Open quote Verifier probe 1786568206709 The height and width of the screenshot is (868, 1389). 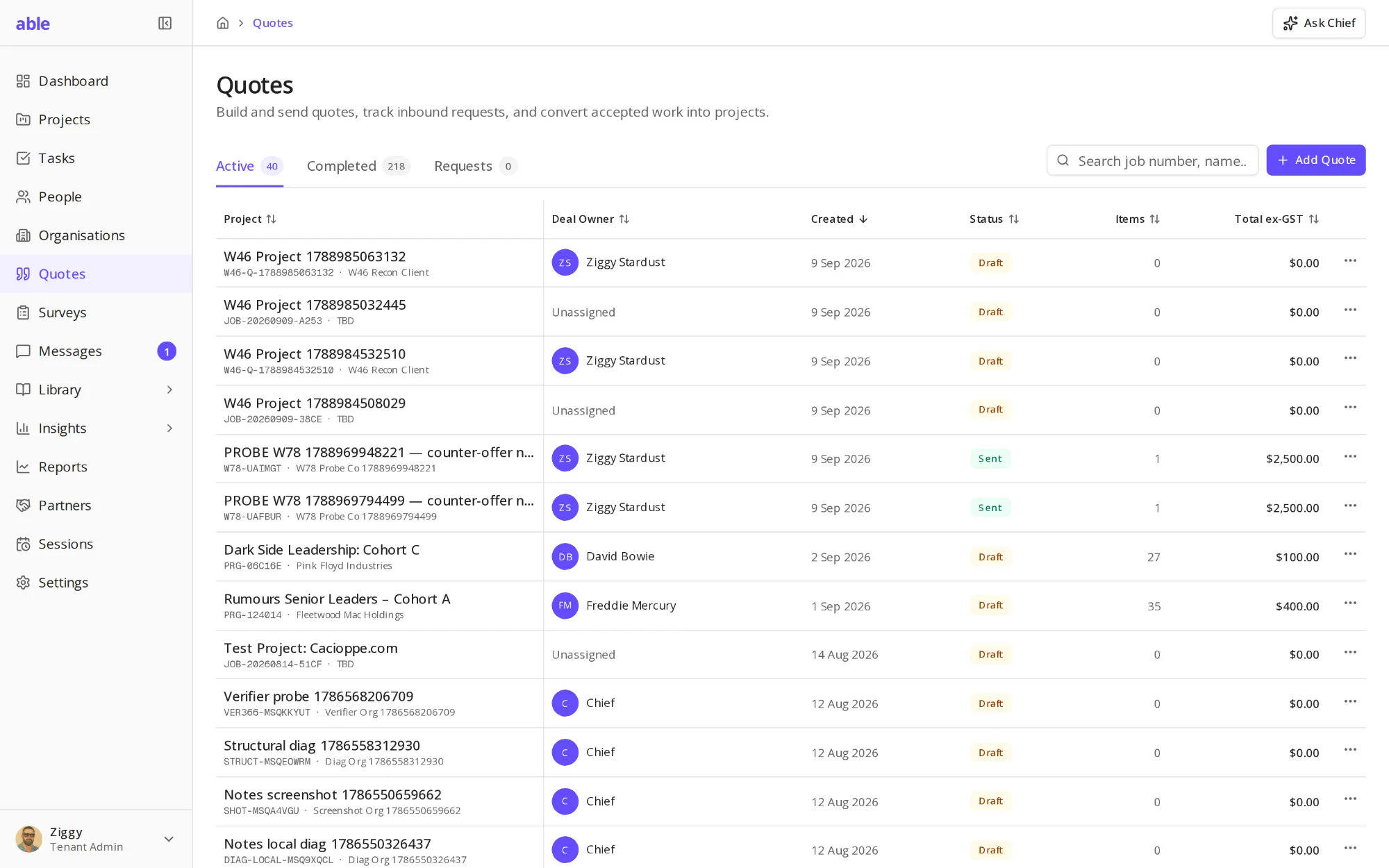click(318, 696)
